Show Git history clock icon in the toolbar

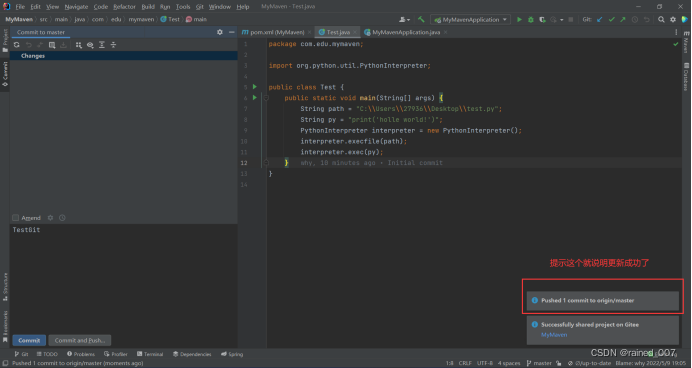pyautogui.click(x=635, y=19)
